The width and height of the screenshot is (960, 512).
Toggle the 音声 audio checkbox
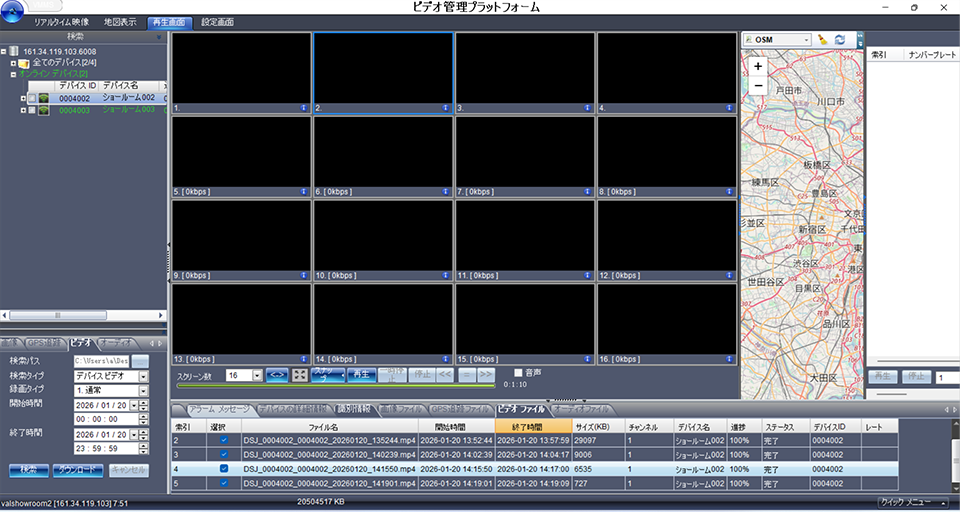[518, 373]
